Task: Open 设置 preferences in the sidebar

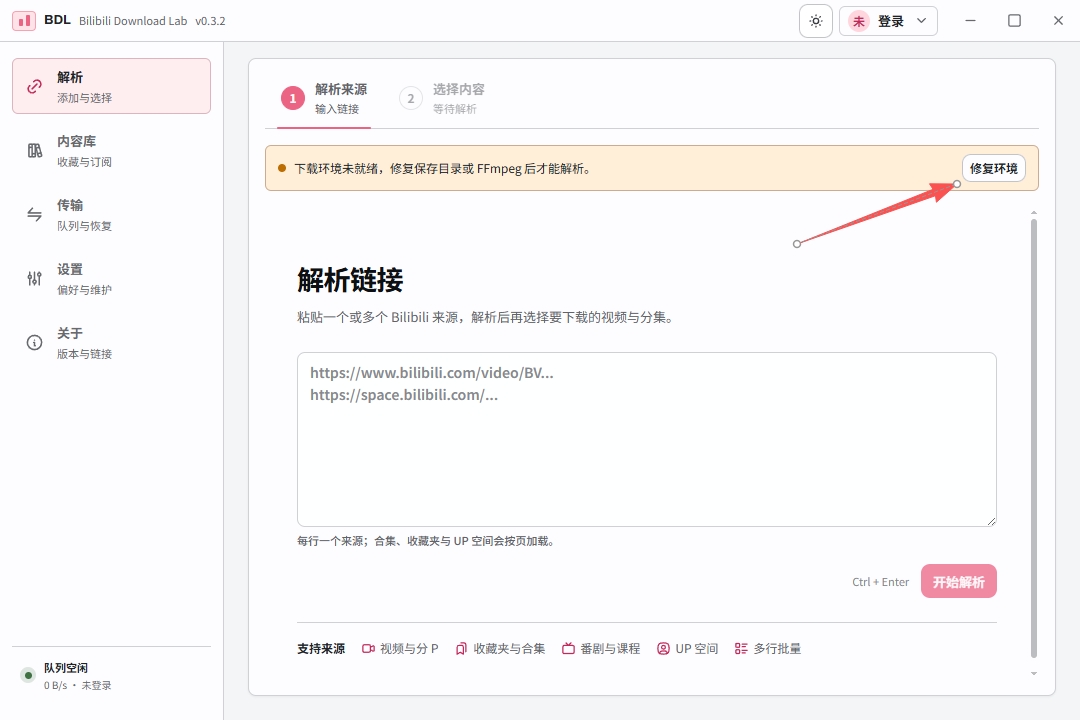Action: click(112, 278)
